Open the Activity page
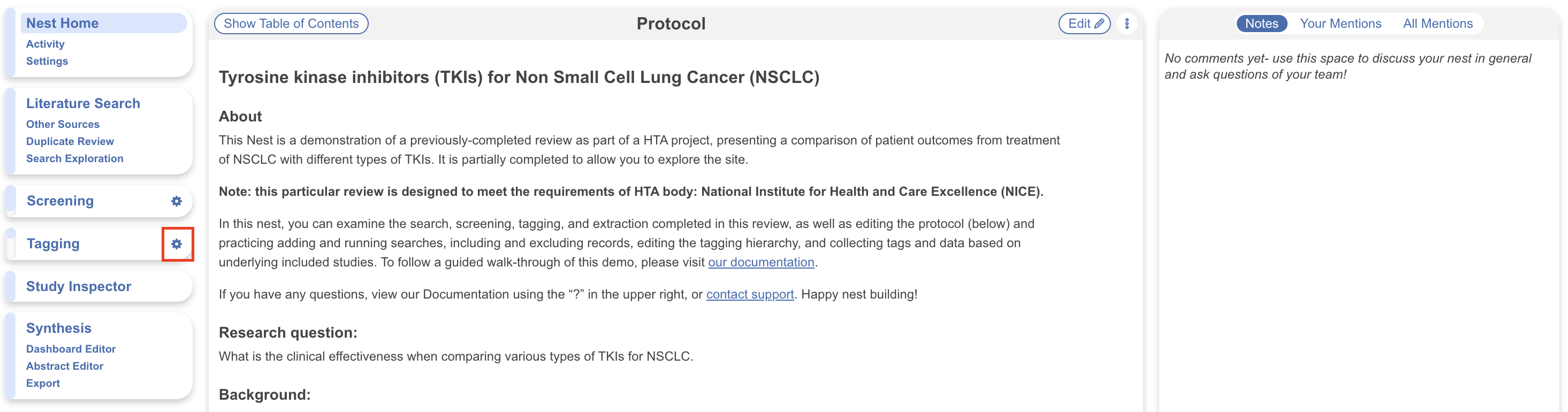 45,44
